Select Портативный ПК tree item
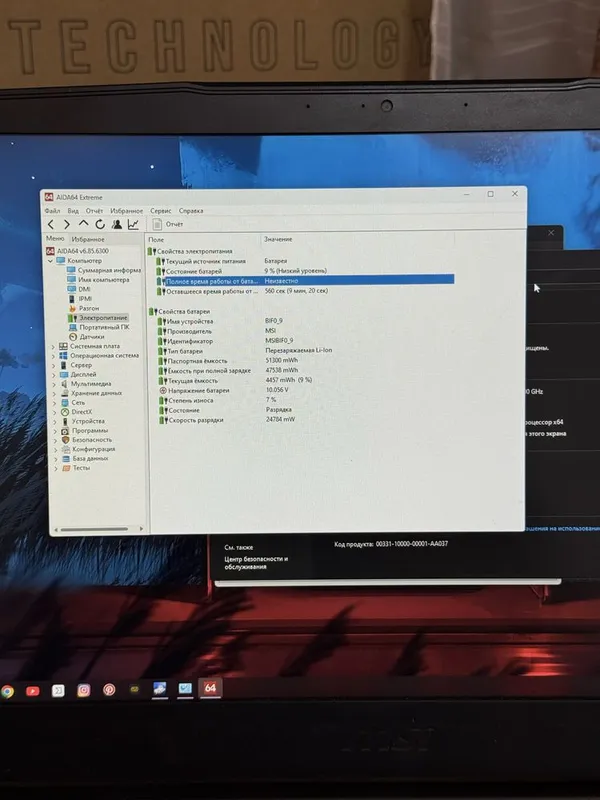Image resolution: width=600 pixels, height=800 pixels. (x=99, y=327)
